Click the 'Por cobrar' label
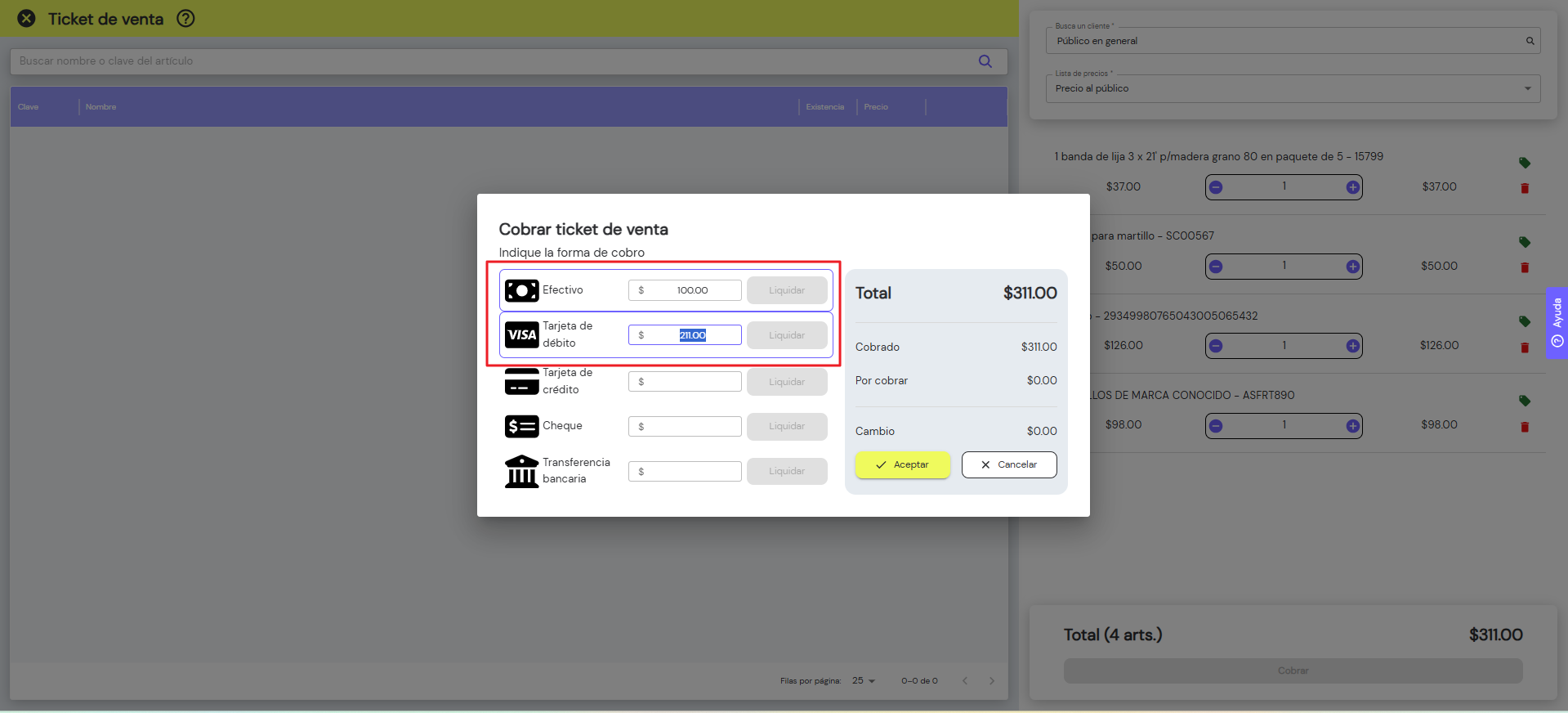 click(x=882, y=380)
